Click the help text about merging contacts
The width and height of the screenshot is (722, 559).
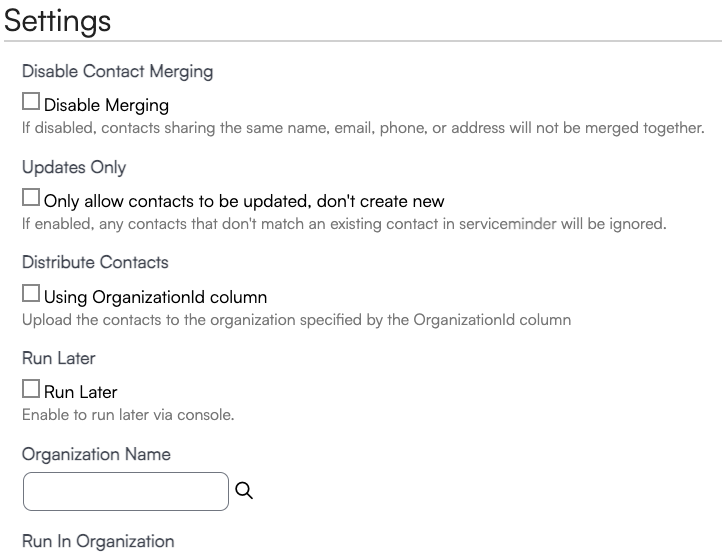coord(363,128)
